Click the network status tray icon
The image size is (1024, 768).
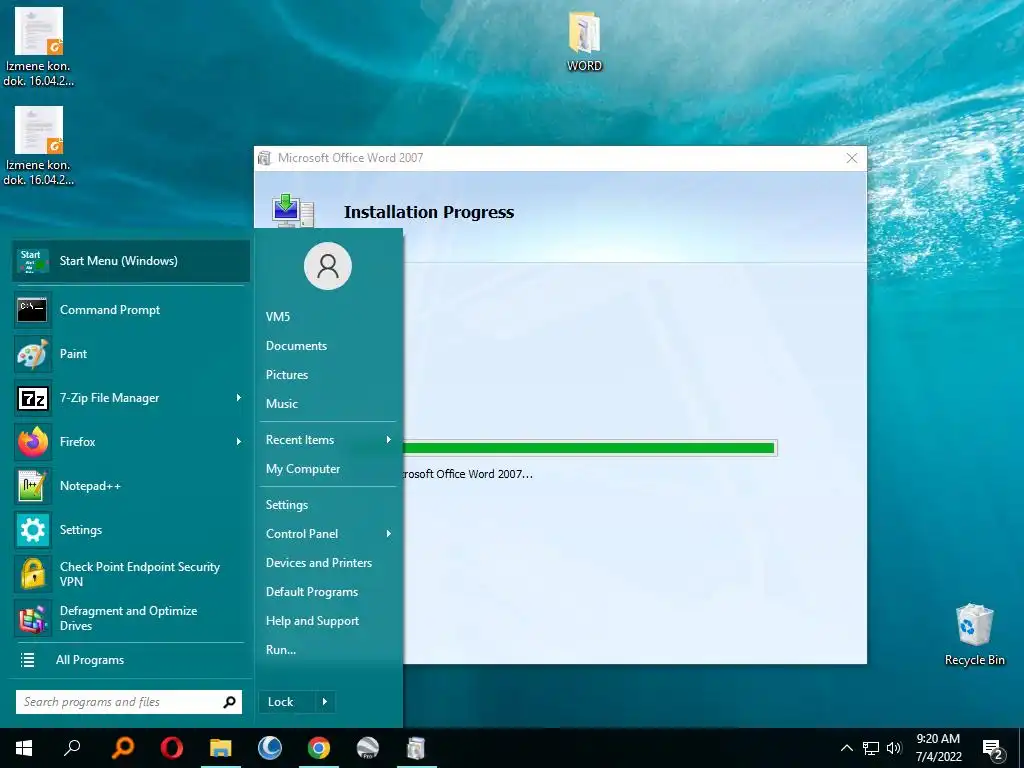click(871, 748)
